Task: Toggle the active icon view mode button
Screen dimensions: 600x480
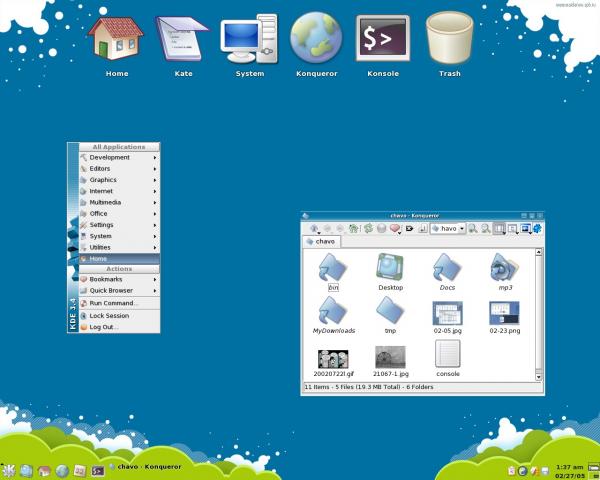Action: (499, 229)
